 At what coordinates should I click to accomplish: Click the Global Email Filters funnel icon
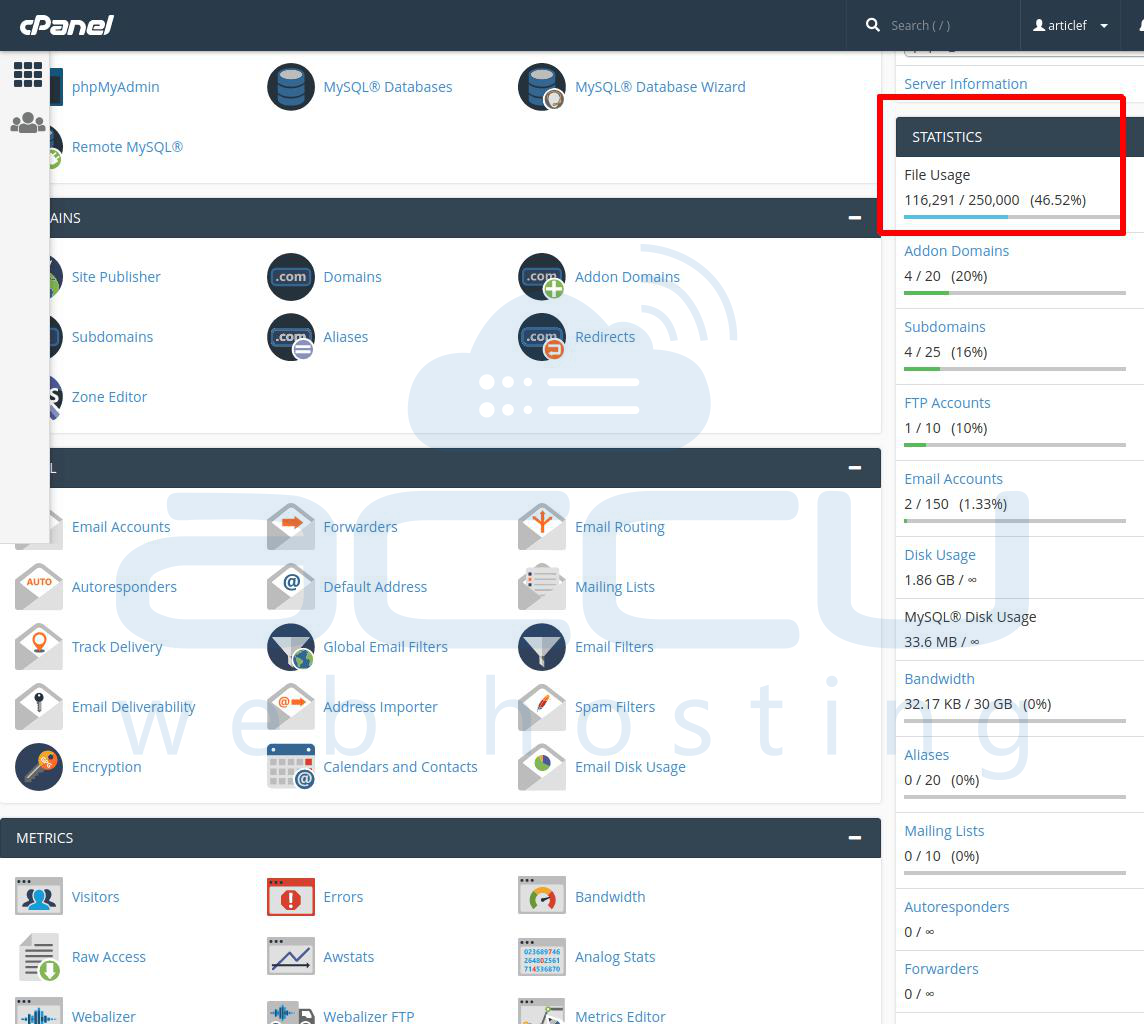pyautogui.click(x=290, y=647)
